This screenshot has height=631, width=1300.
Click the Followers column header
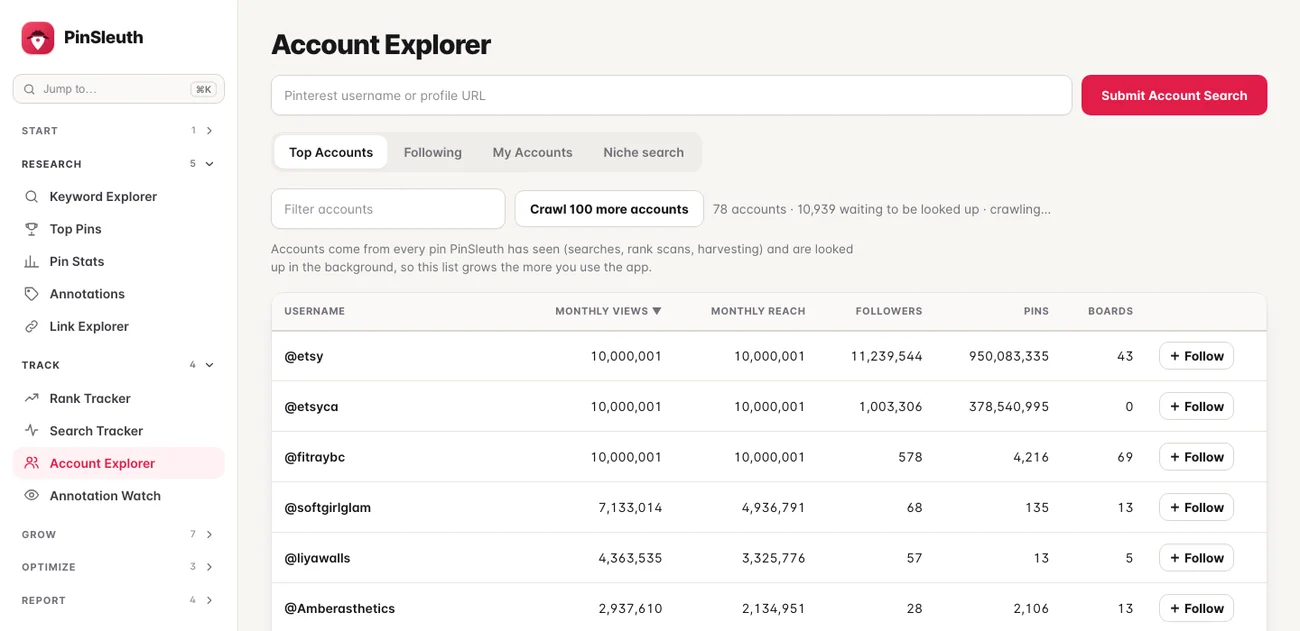[889, 311]
